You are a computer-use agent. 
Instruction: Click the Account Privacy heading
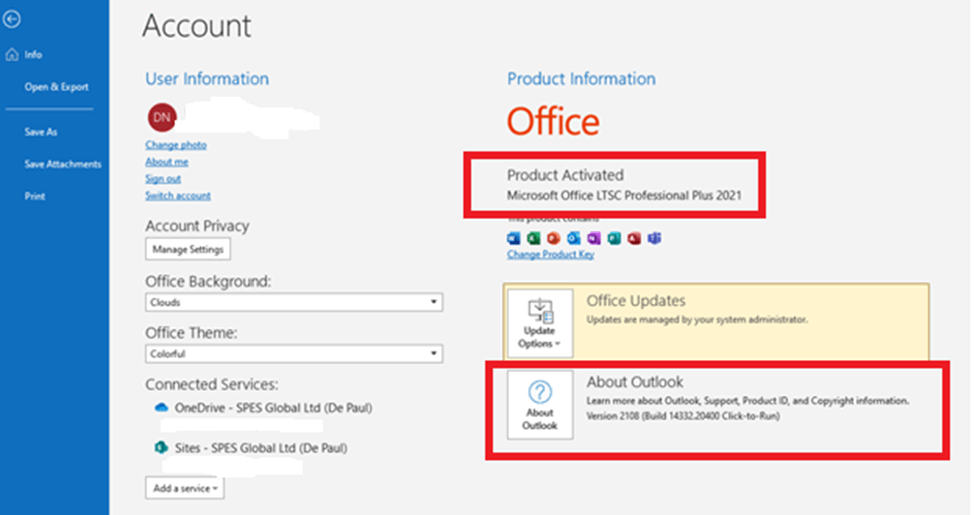pyautogui.click(x=197, y=226)
